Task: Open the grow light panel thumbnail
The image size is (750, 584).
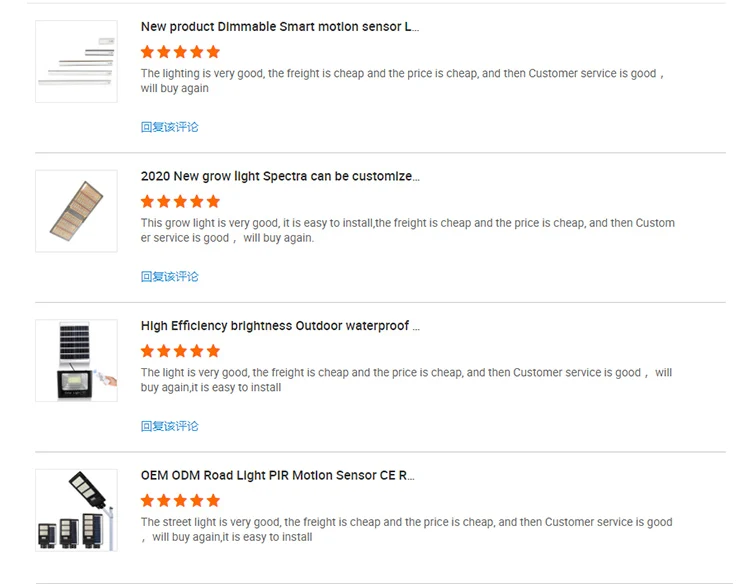Action: coord(76,211)
